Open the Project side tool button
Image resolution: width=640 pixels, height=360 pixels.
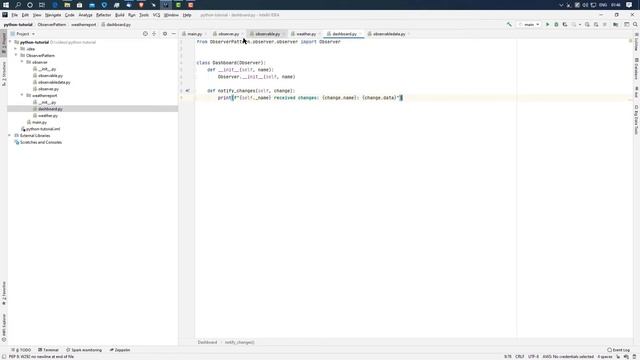pyautogui.click(x=4, y=43)
